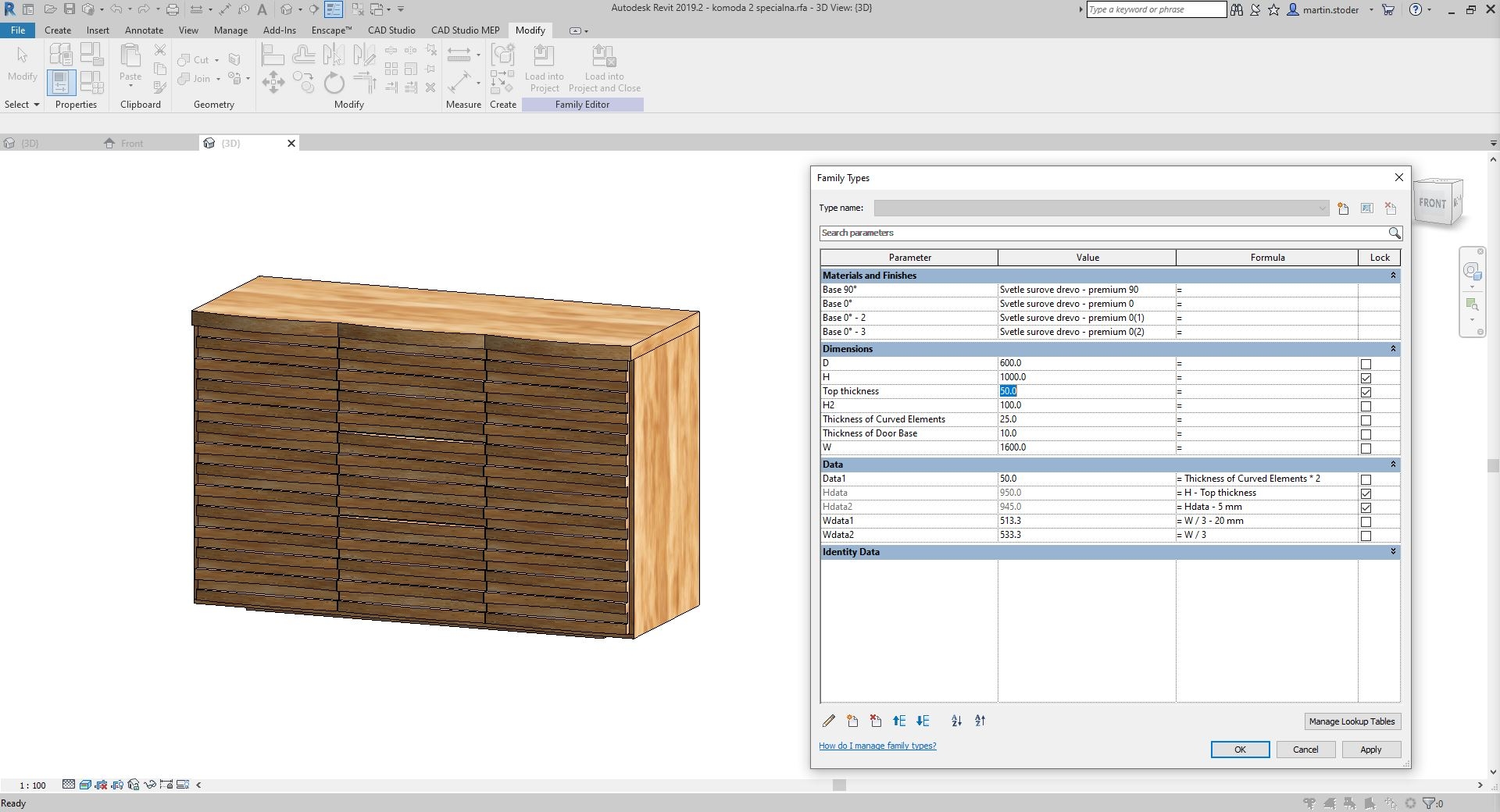
Task: Toggle the Lock checkbox for parameter H
Action: click(1366, 377)
